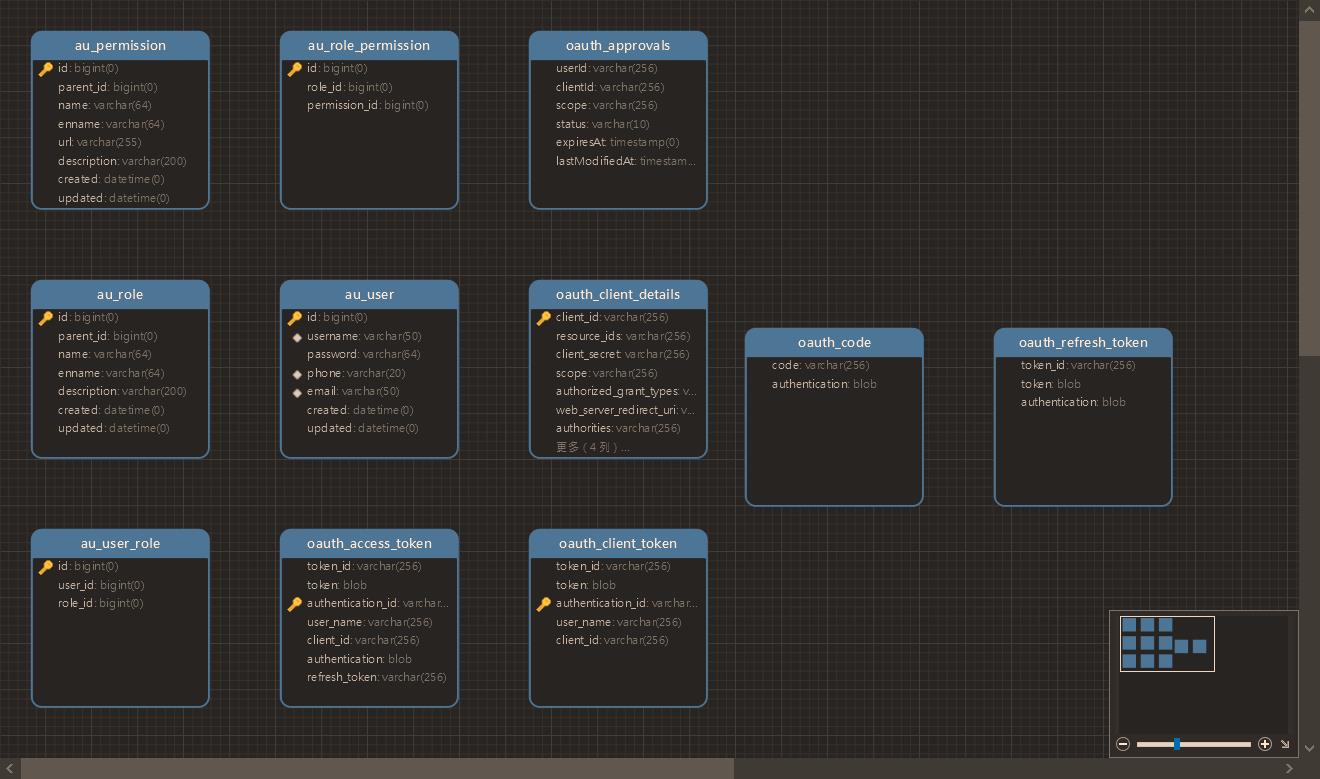Click the collapse arrow icon of the minimap

click(x=1285, y=744)
